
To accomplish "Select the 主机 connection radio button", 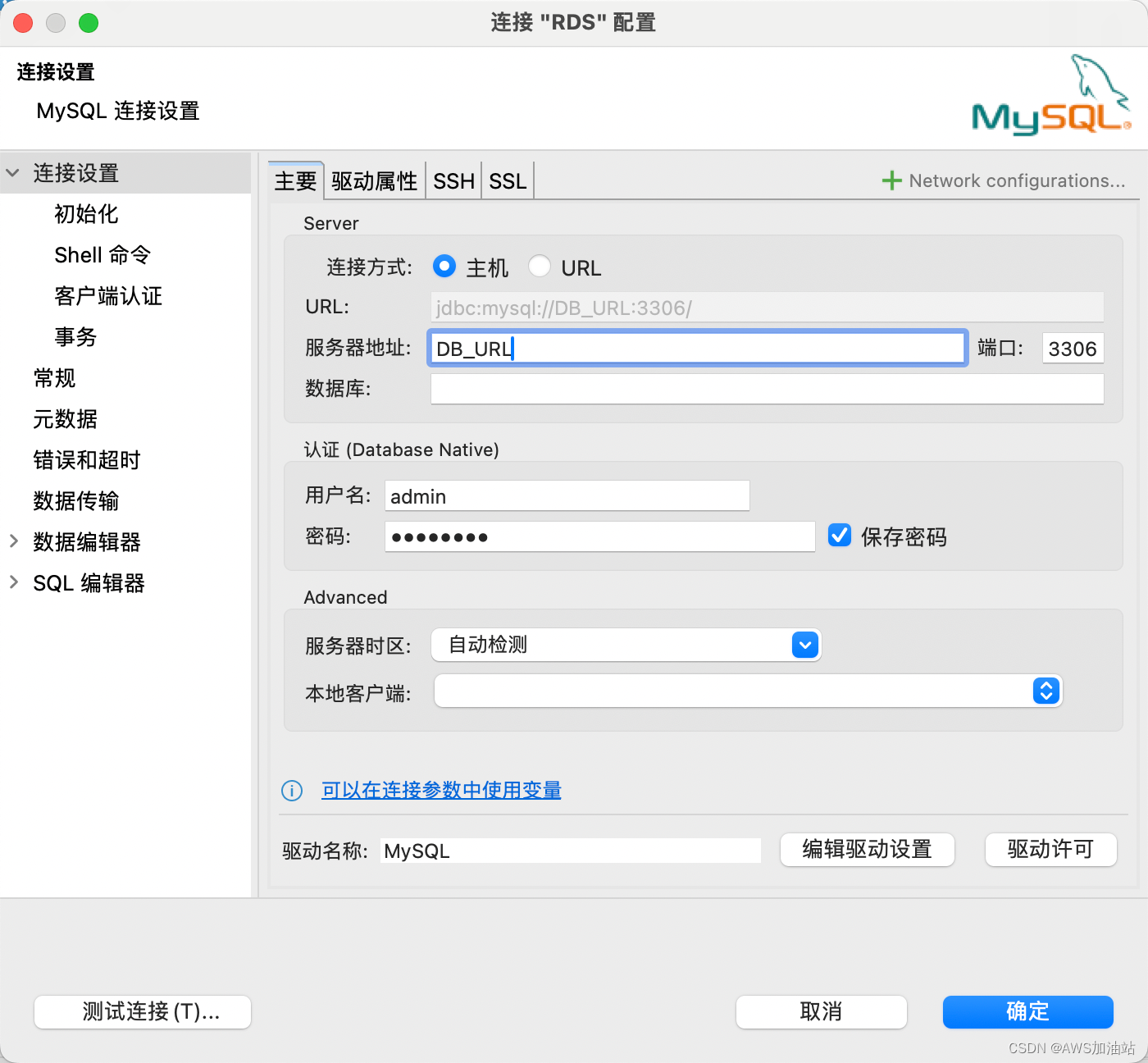I will [444, 266].
